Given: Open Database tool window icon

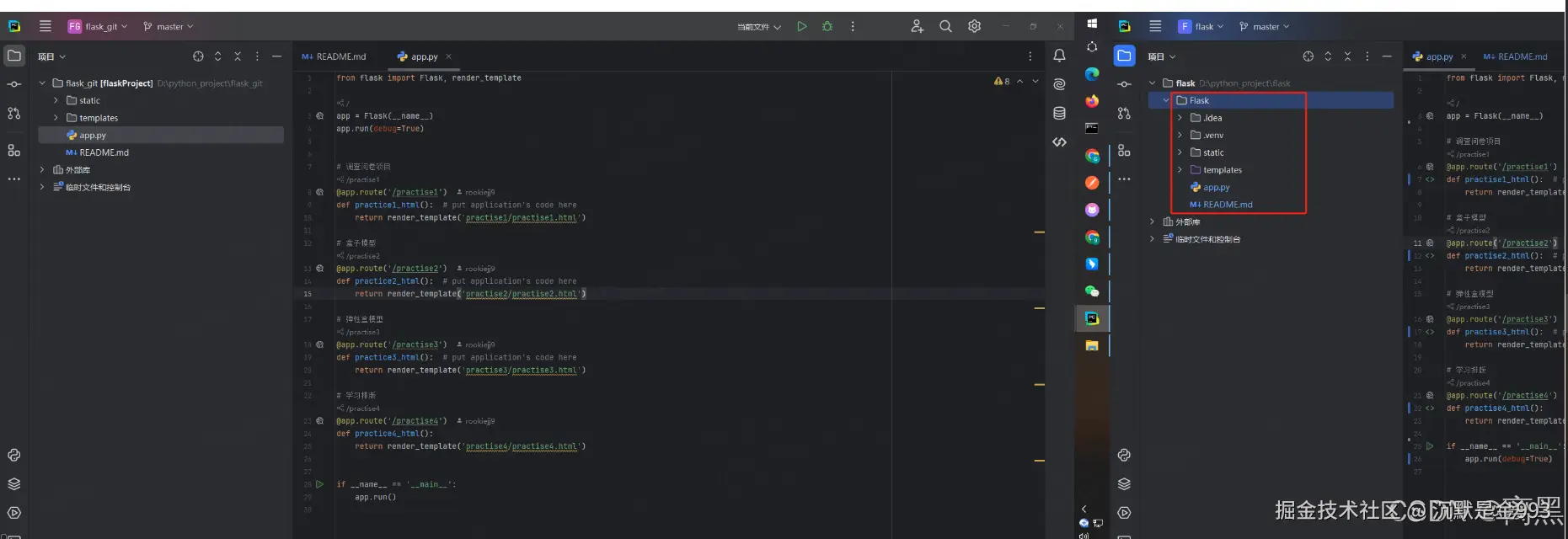Looking at the screenshot, I should [x=1060, y=113].
